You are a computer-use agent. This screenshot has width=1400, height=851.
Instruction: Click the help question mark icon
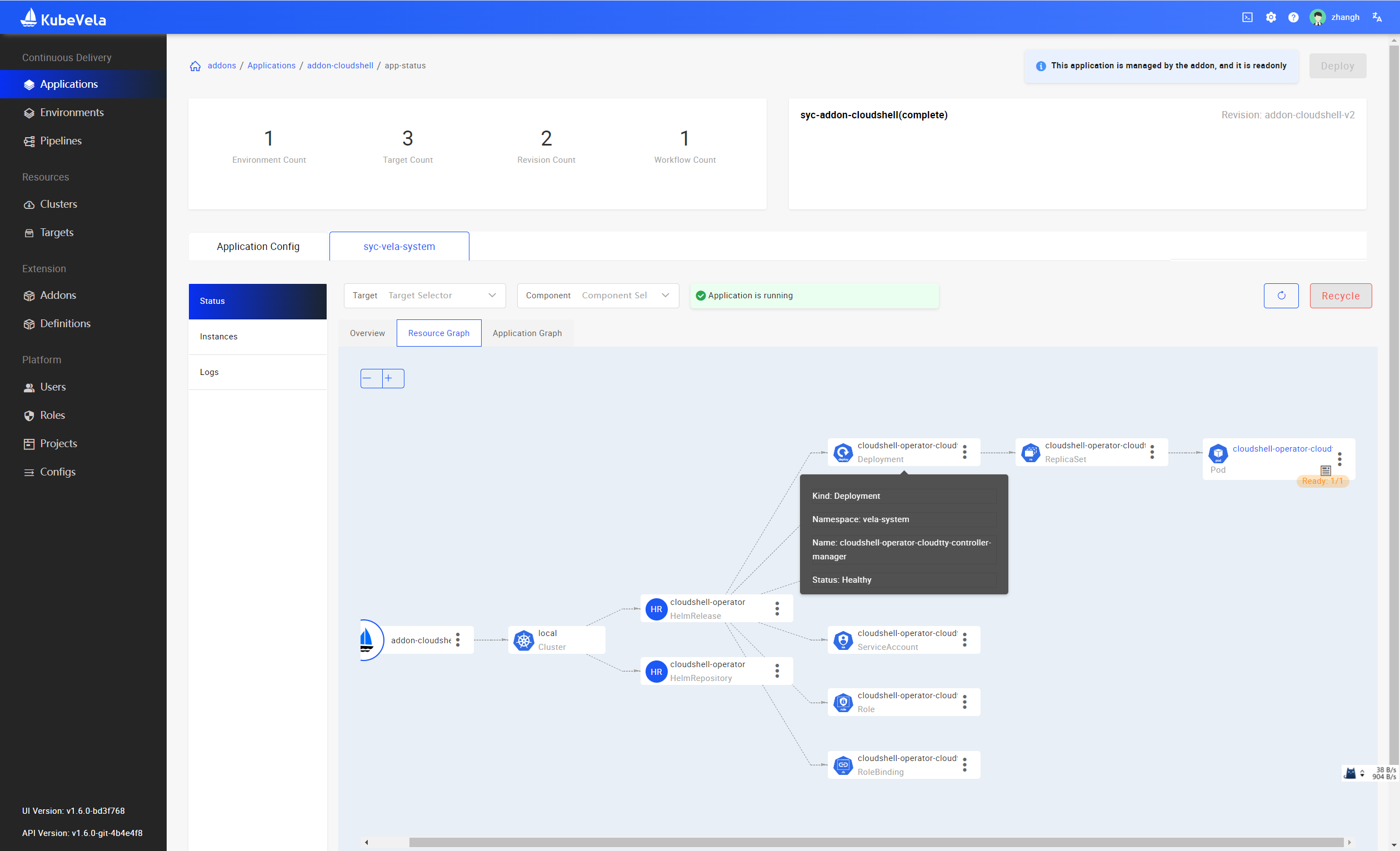1294,17
